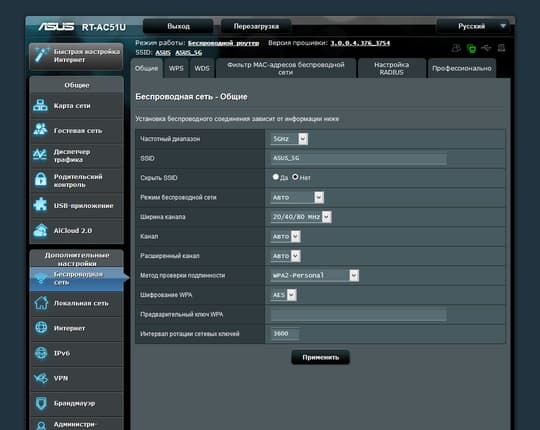Open the Traffic manager (Диспетчер трафика) icon

(x=40, y=155)
